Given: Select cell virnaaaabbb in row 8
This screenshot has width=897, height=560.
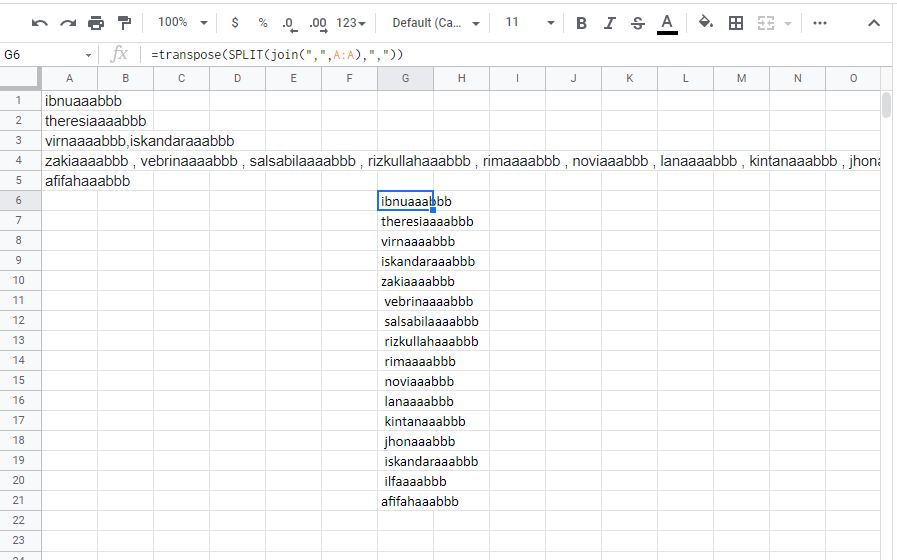Looking at the screenshot, I should pos(406,241).
